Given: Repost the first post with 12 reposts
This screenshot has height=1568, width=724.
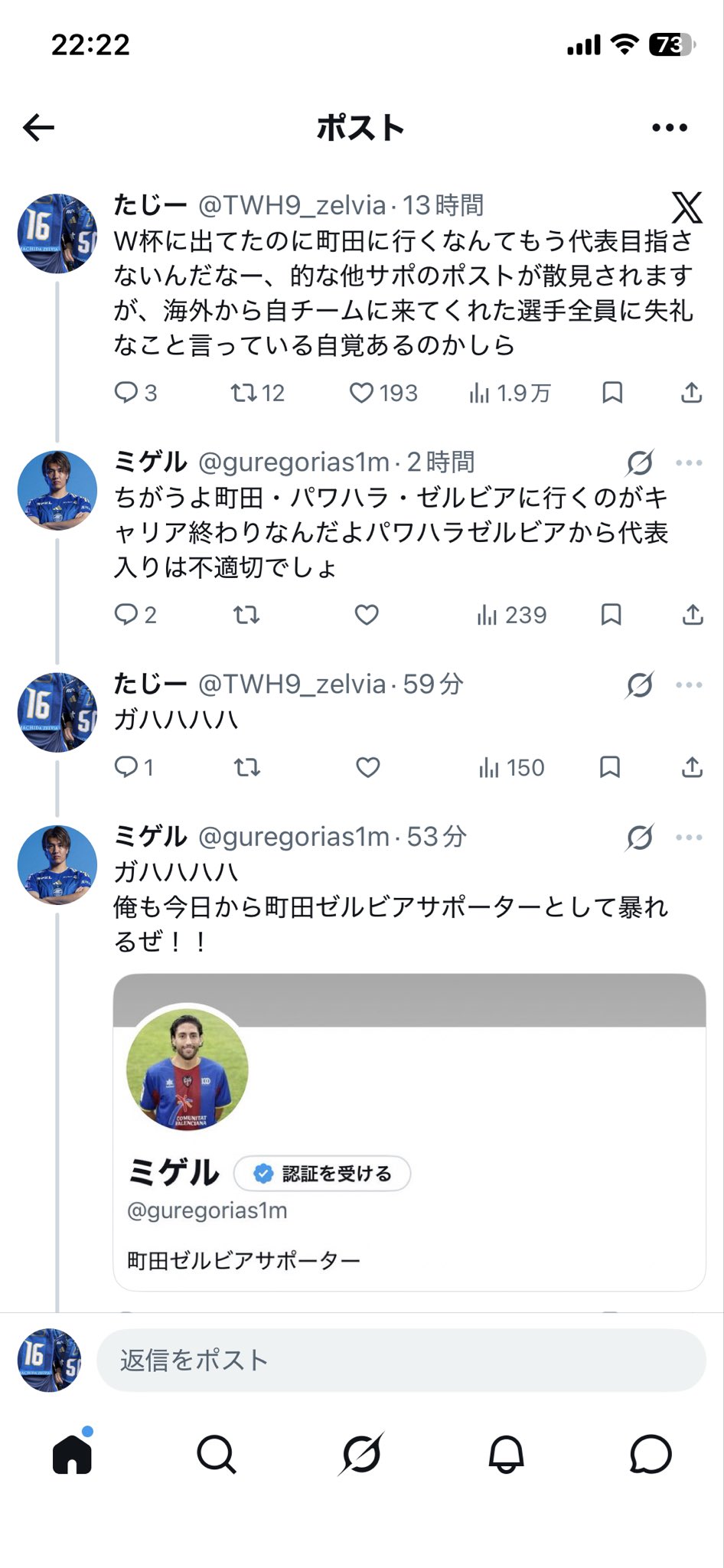Looking at the screenshot, I should coord(244,393).
